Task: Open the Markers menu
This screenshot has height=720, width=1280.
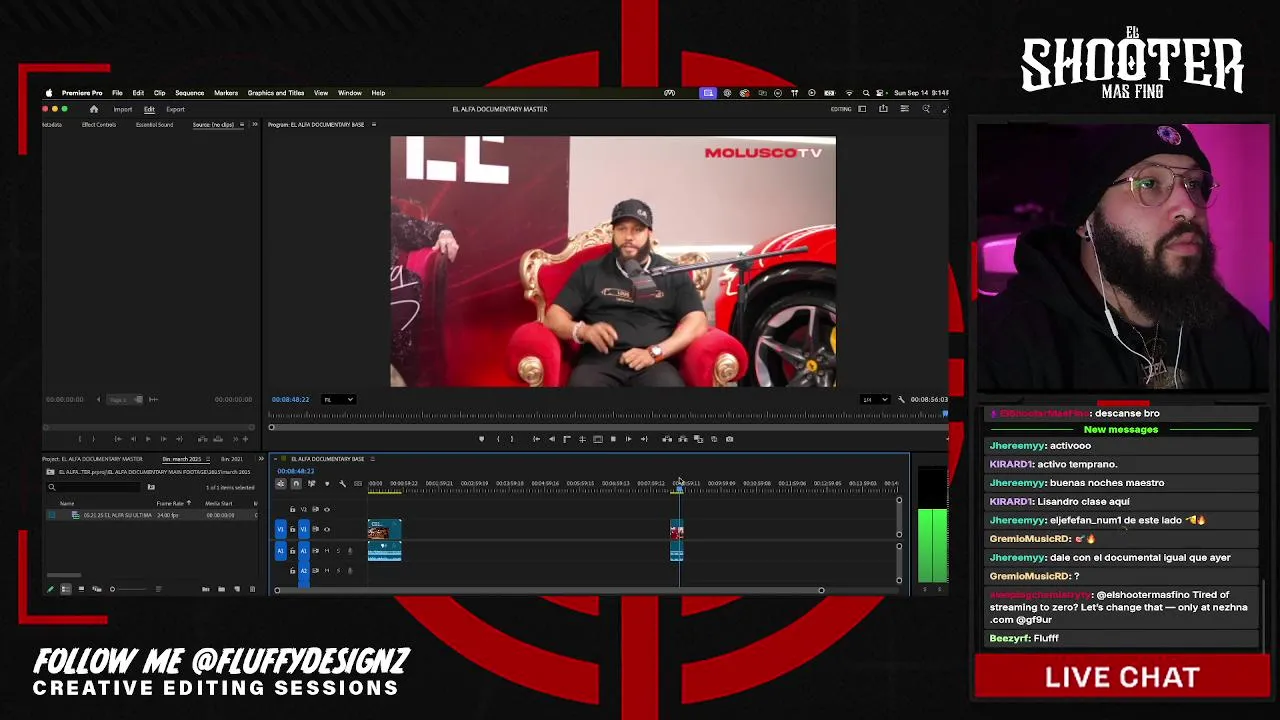Action: 226,93
